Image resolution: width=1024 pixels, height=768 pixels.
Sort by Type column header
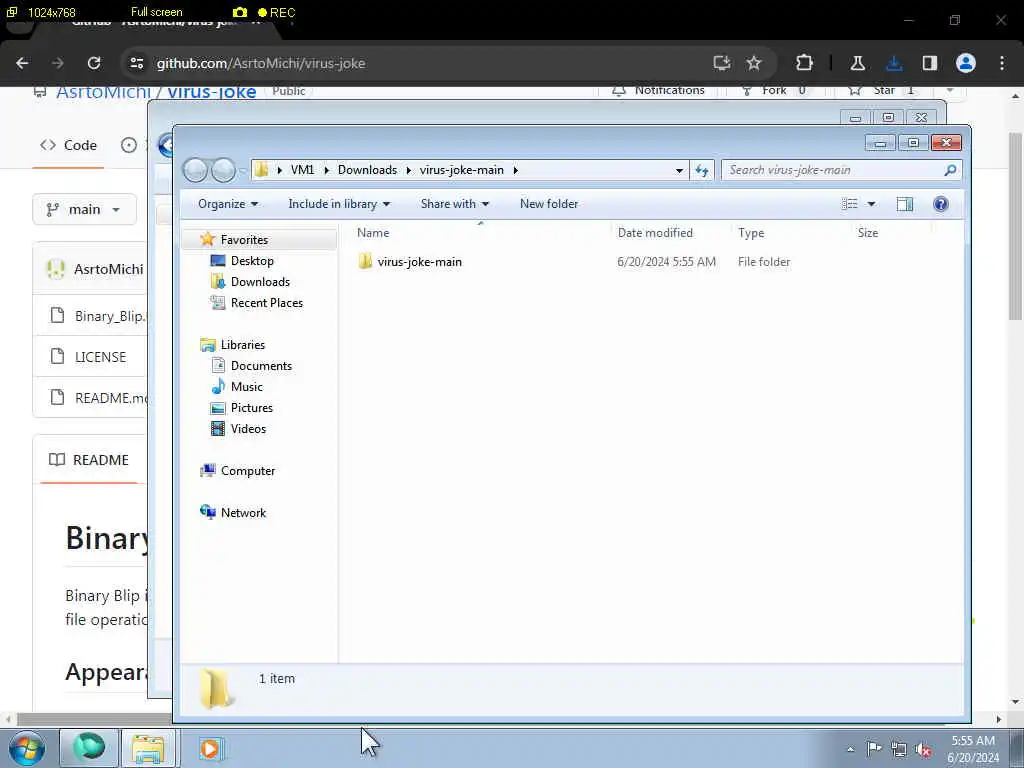click(751, 233)
